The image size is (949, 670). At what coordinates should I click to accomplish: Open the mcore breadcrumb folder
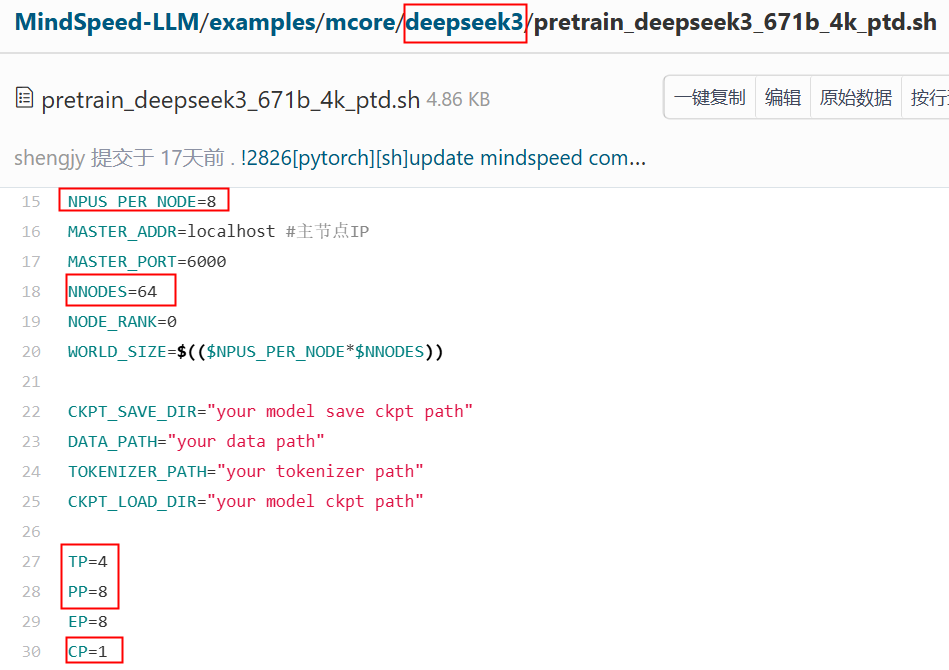coord(361,22)
